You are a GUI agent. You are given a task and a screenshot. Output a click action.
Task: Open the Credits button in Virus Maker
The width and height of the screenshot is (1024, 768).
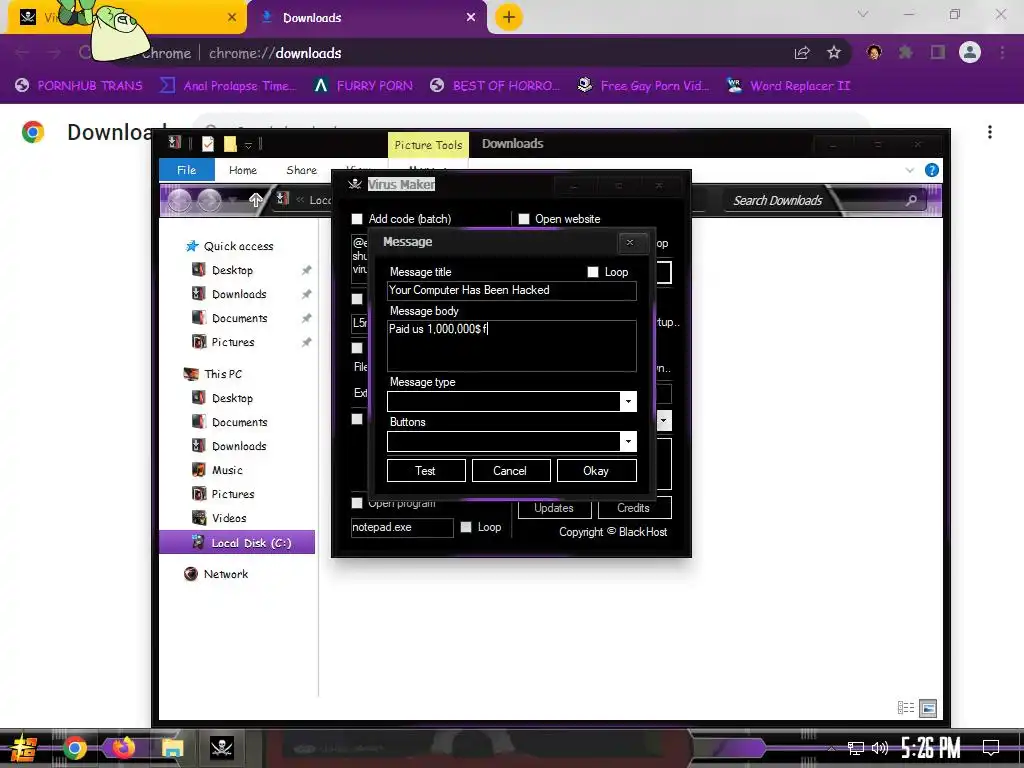point(633,507)
